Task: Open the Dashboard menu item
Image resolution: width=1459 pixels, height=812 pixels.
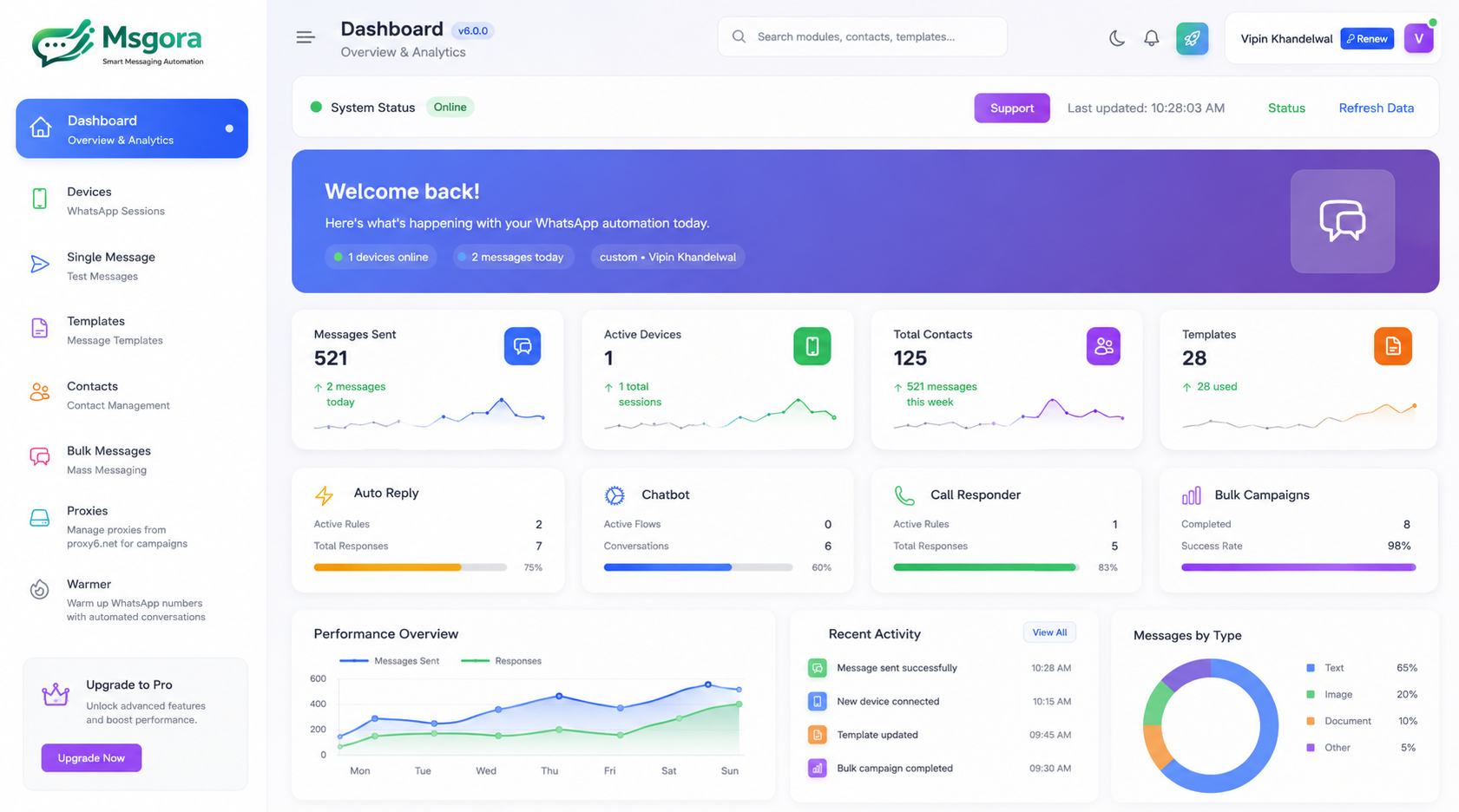Action: [132, 128]
